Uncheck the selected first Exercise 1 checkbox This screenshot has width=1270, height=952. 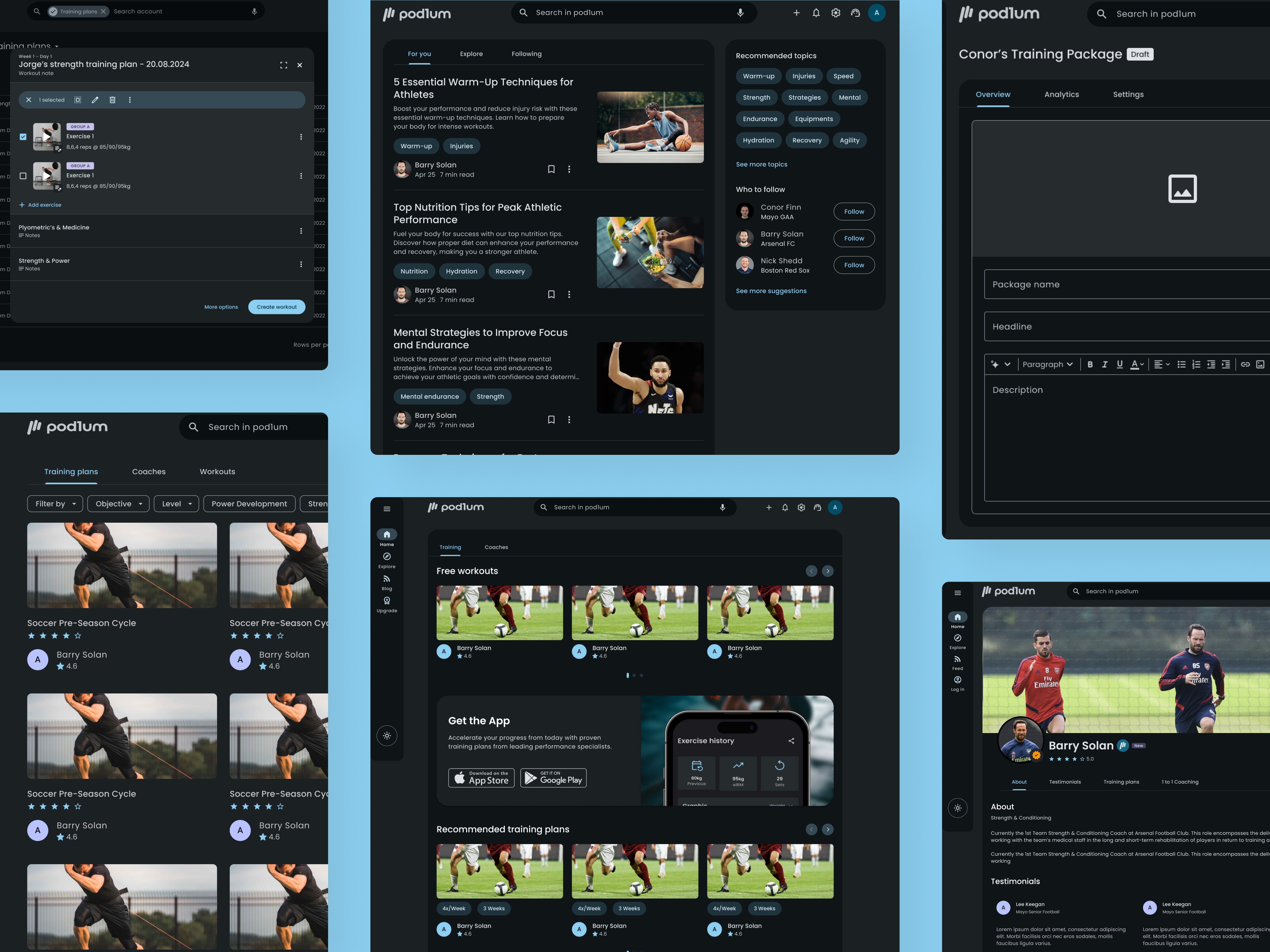pyautogui.click(x=23, y=137)
